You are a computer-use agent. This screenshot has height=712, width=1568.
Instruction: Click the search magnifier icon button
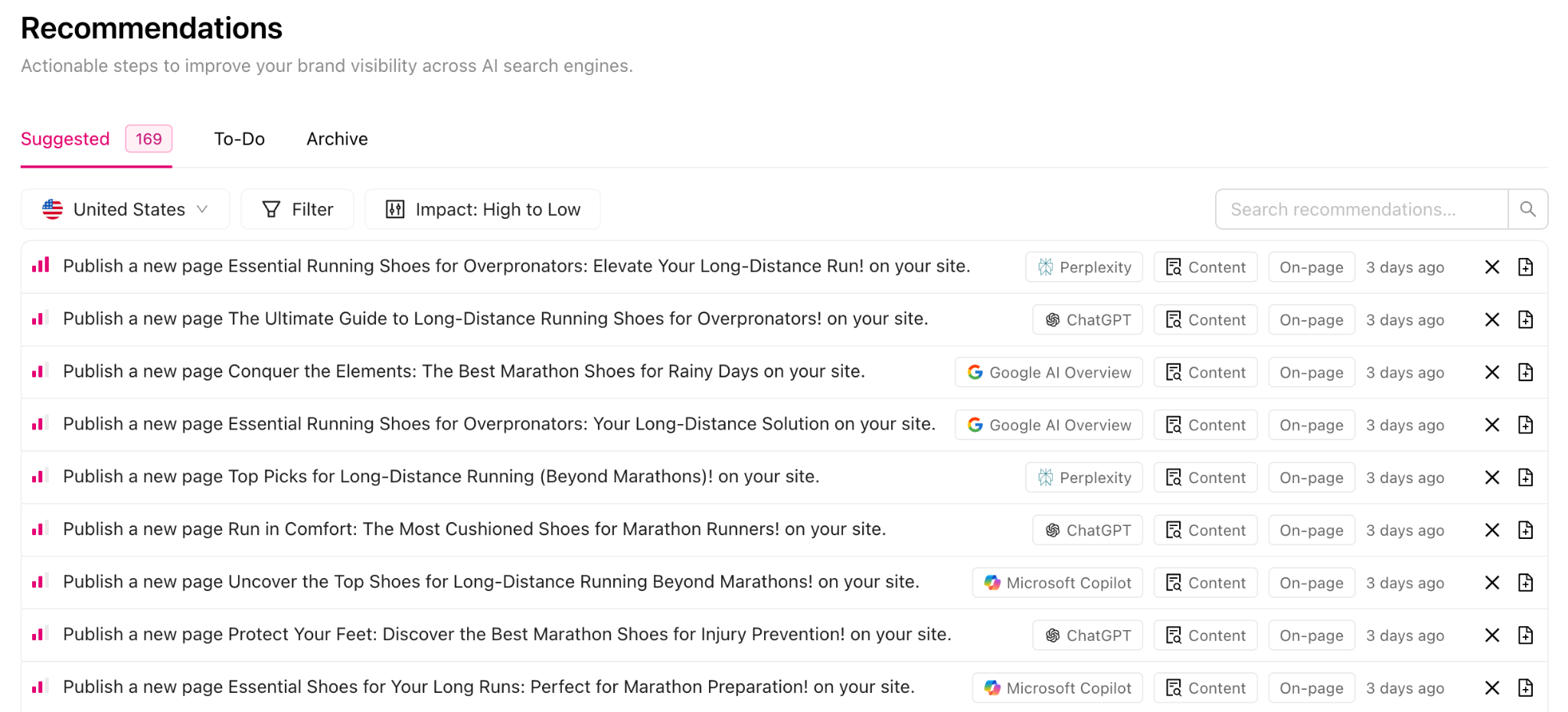click(1527, 209)
